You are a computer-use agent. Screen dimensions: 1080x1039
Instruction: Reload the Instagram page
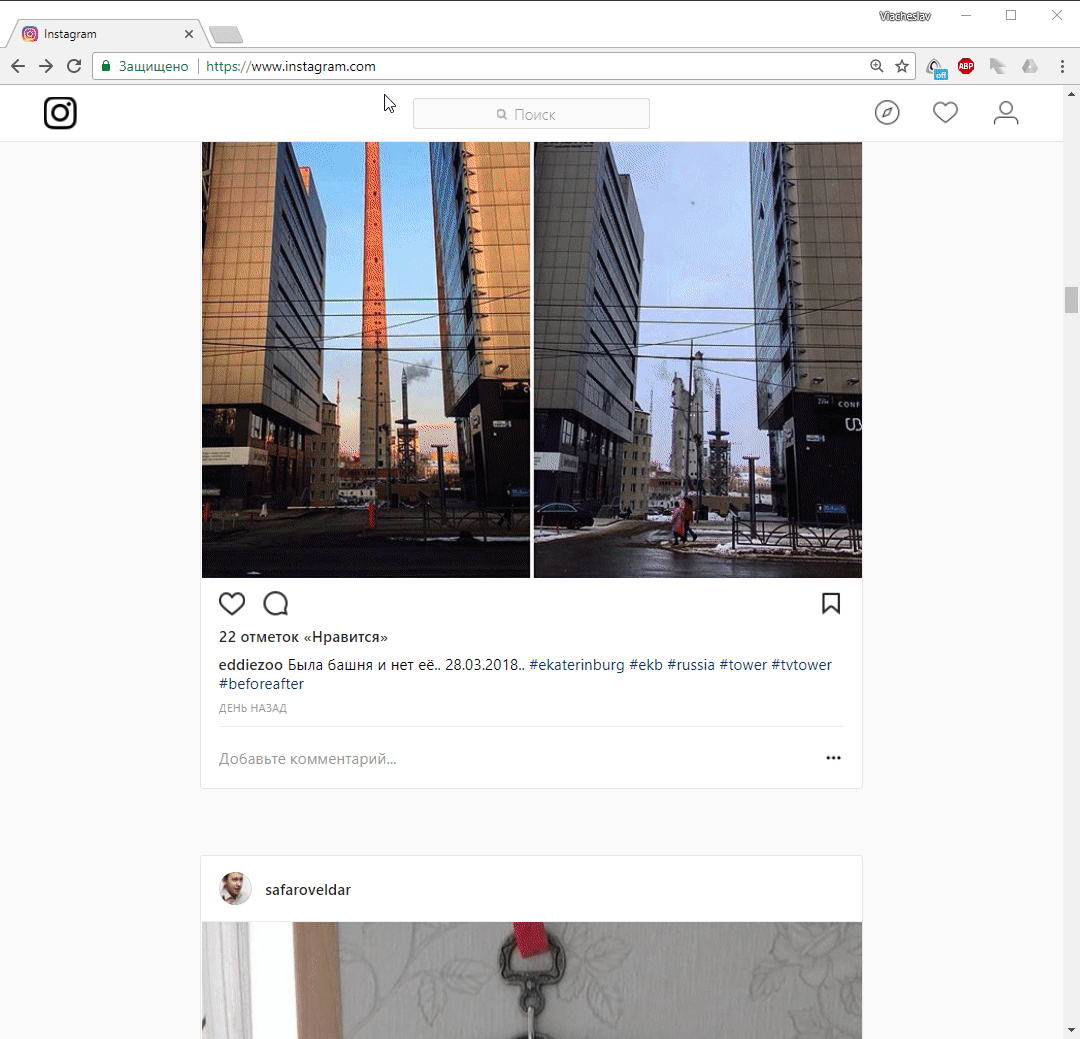pyautogui.click(x=74, y=66)
